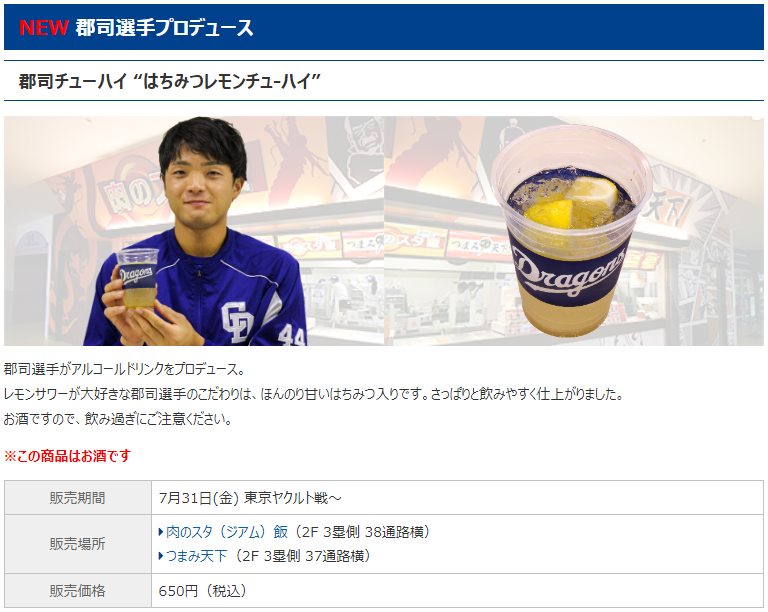Click the お酒ですので、飲み過ぎにご注意ください text line

(118, 419)
